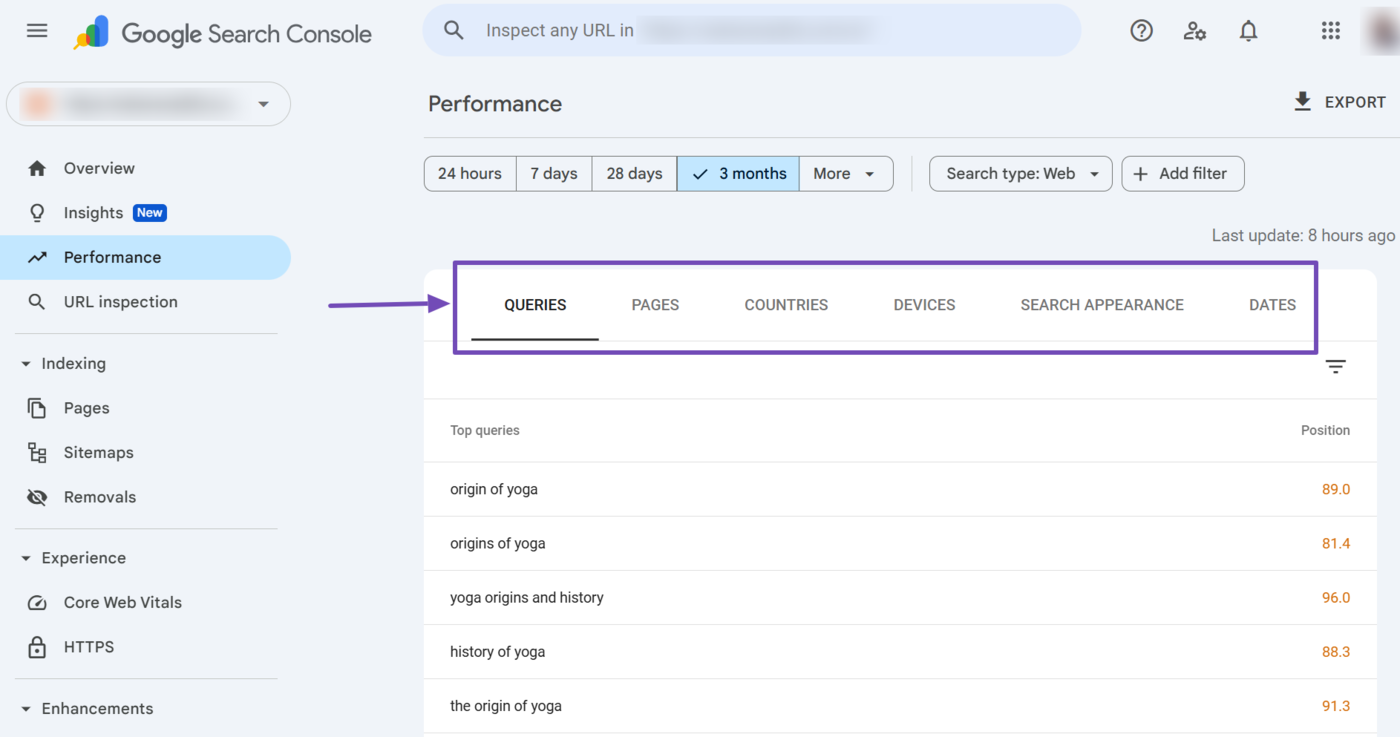Open the More date range dropdown
1400x737 pixels.
845,173
